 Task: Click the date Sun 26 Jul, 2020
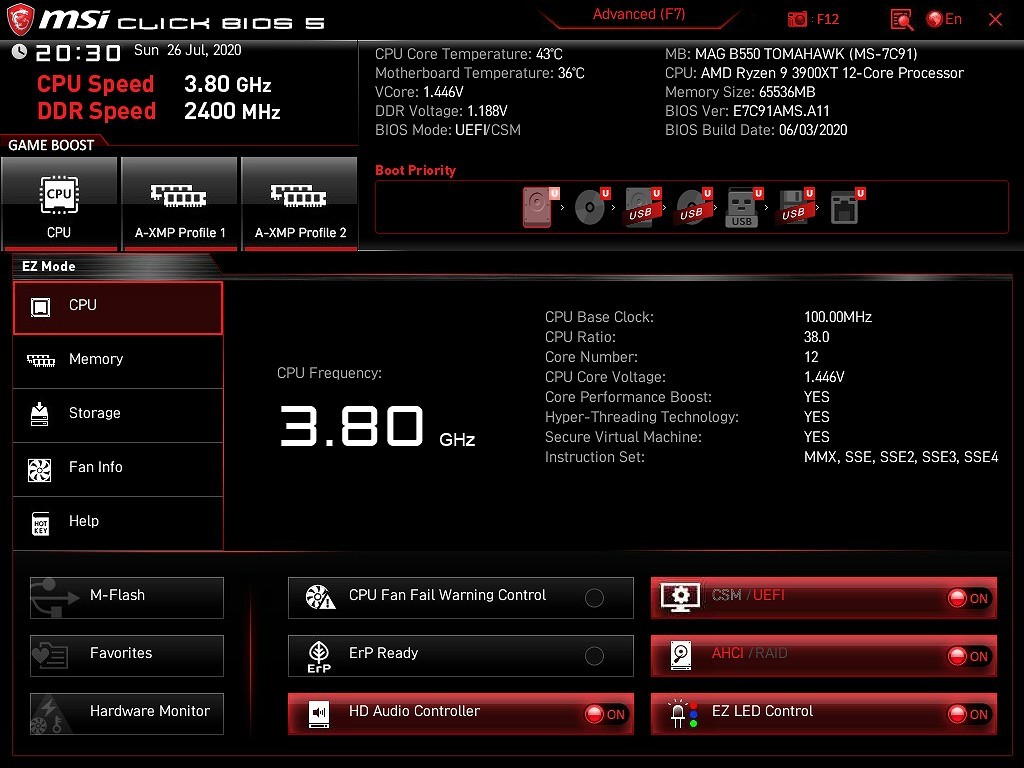point(187,50)
